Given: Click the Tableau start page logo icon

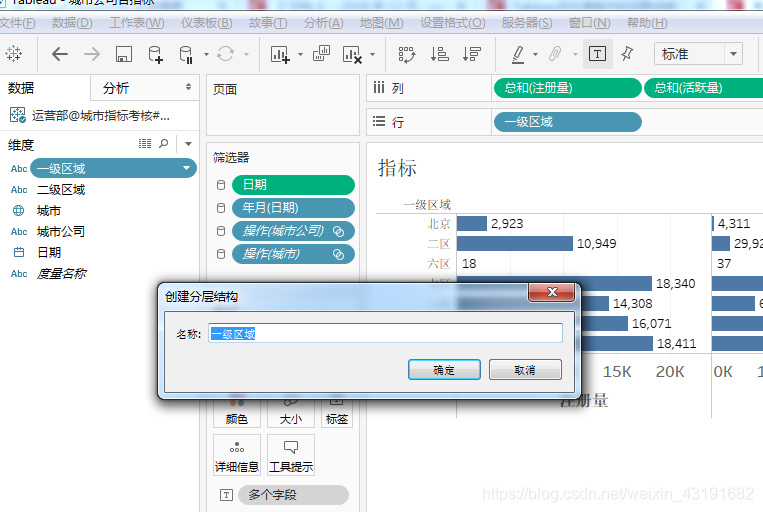Looking at the screenshot, I should coord(14,54).
